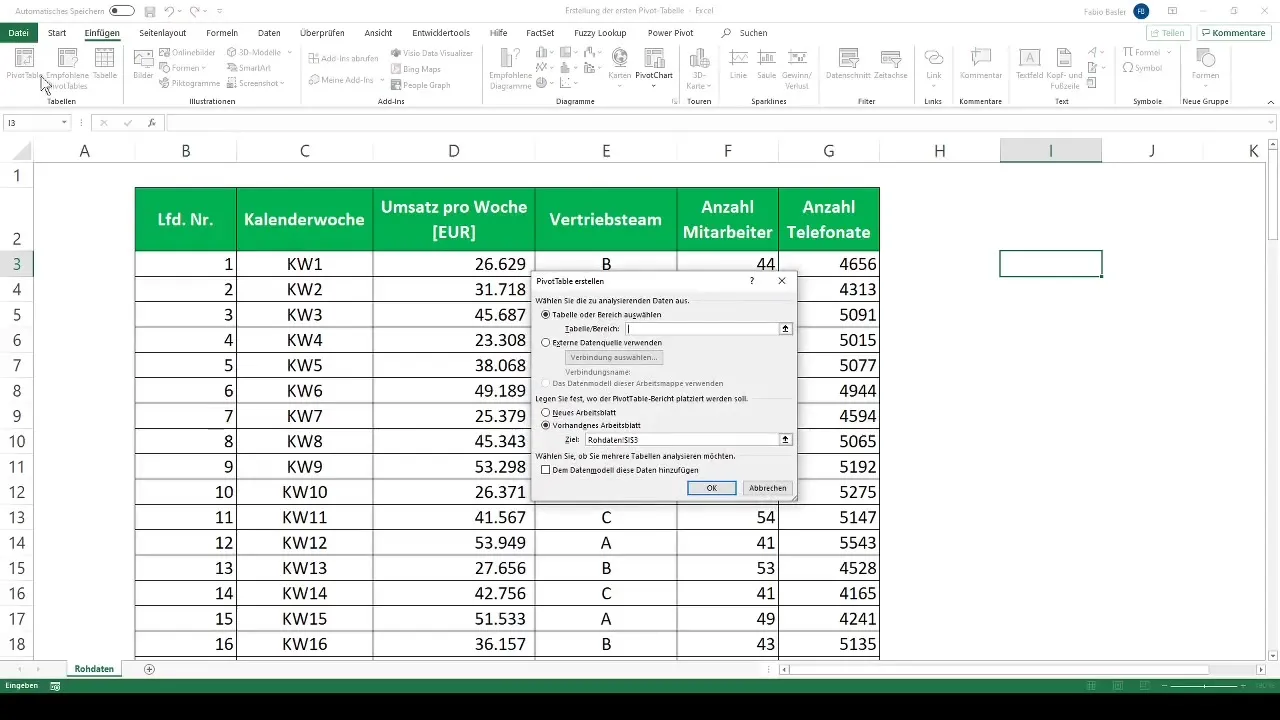Insert a Gewinn/Verlust sparkline
1280x720 pixels.
coord(798,67)
